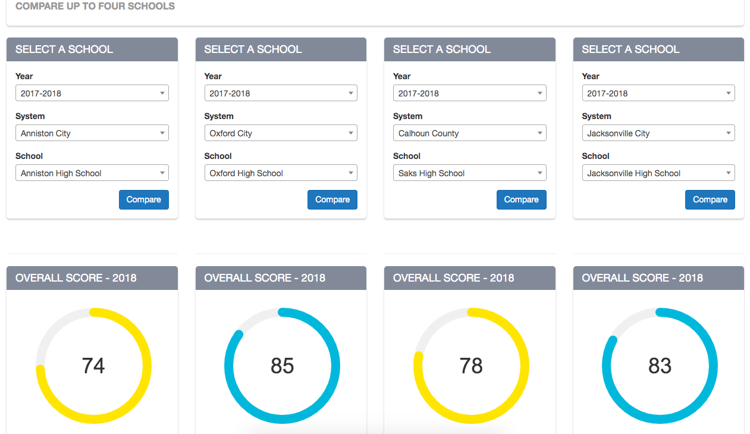Click Compare under Jacksonville High School
Viewport: 750px width, 434px height.
[x=710, y=200]
